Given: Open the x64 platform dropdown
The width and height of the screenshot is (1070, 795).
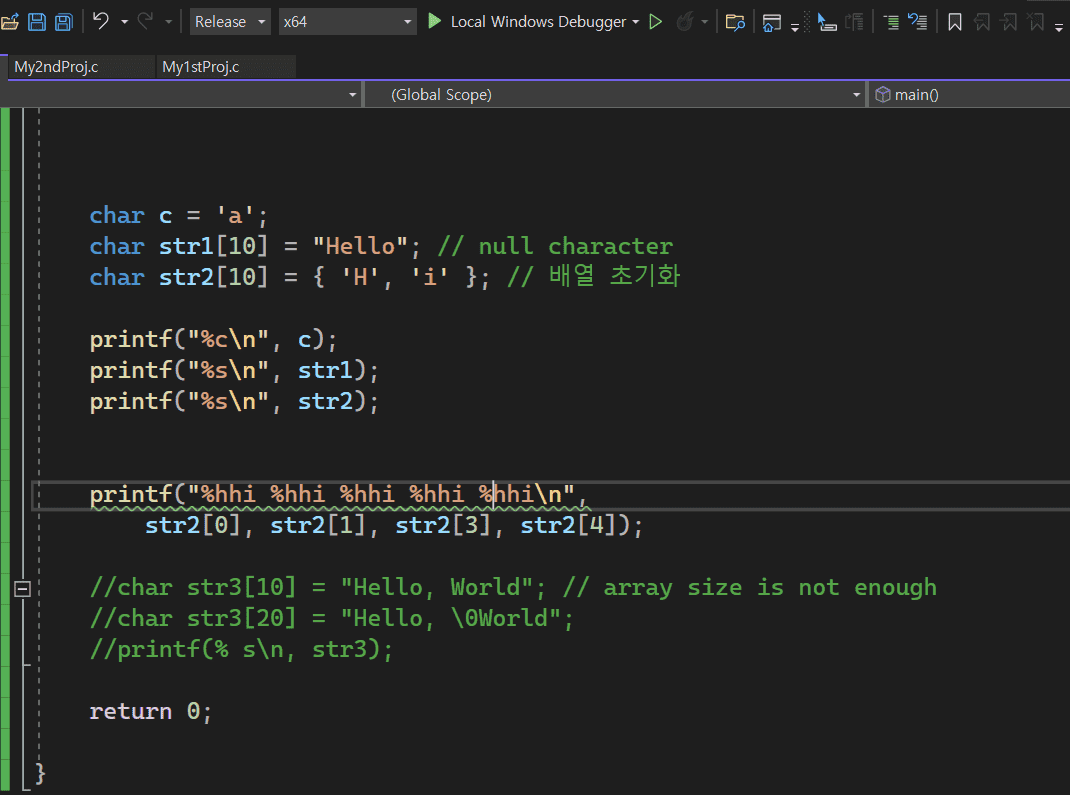Looking at the screenshot, I should [x=347, y=22].
